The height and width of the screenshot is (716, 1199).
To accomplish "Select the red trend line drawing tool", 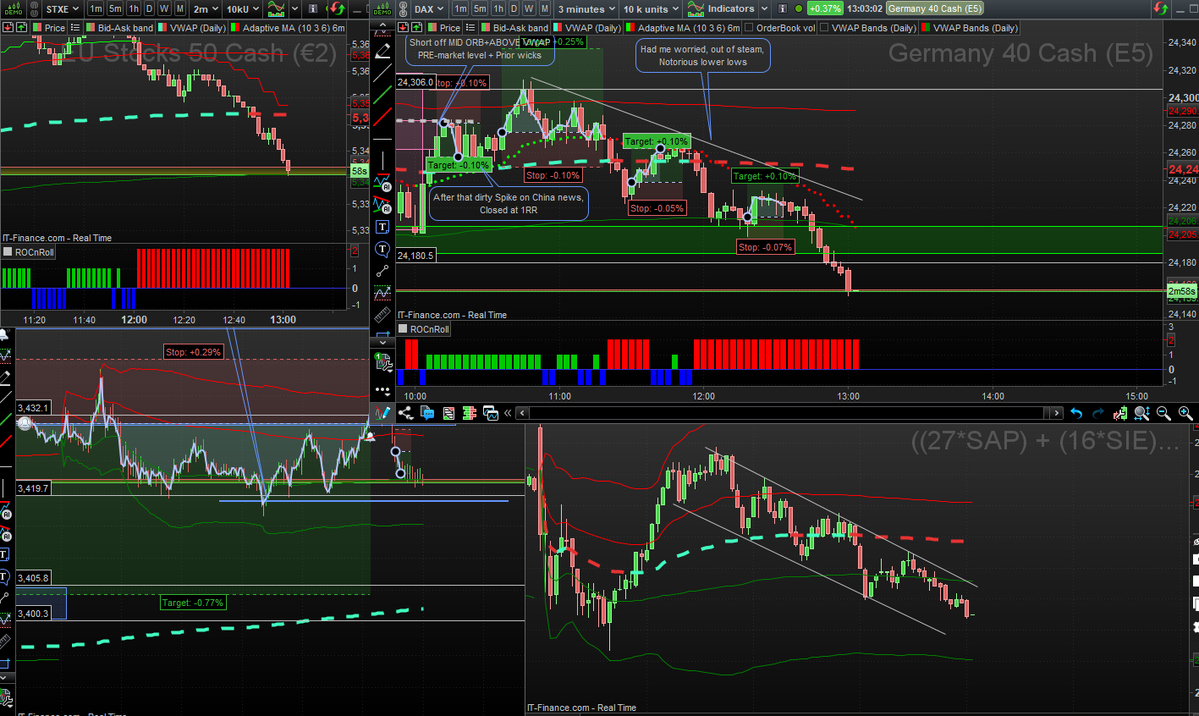I will click(383, 117).
